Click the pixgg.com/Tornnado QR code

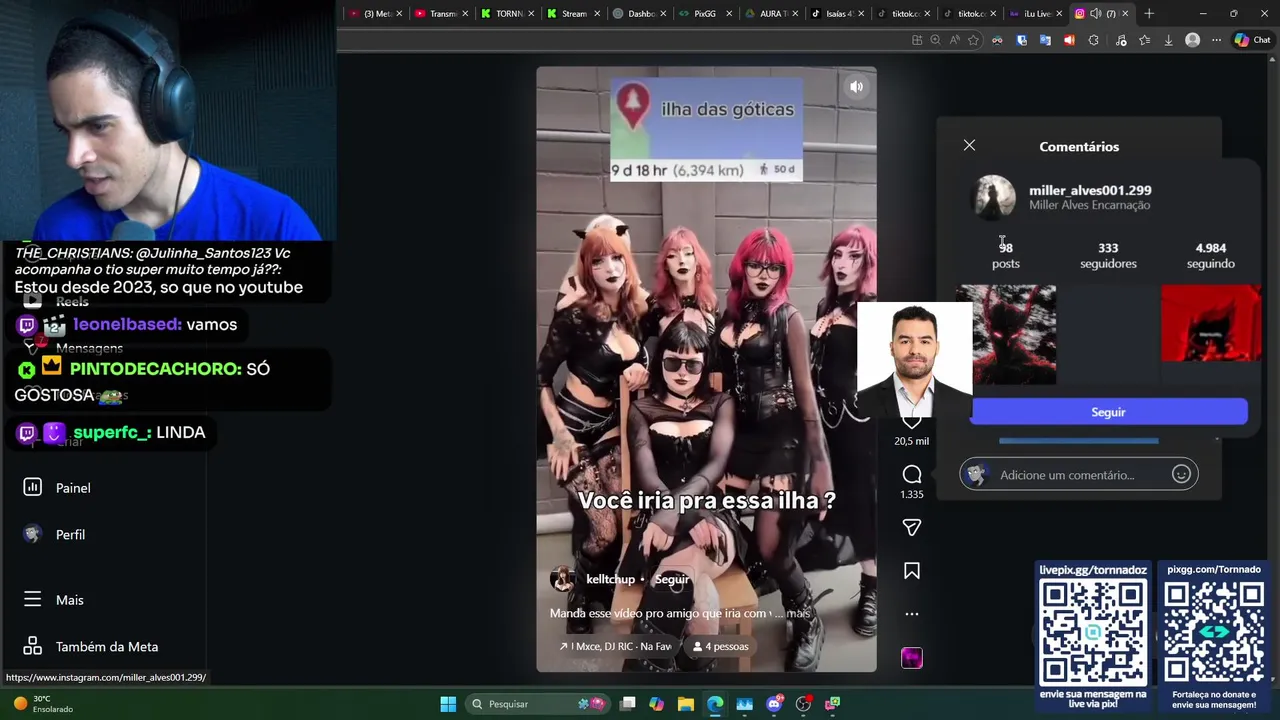pos(1213,631)
